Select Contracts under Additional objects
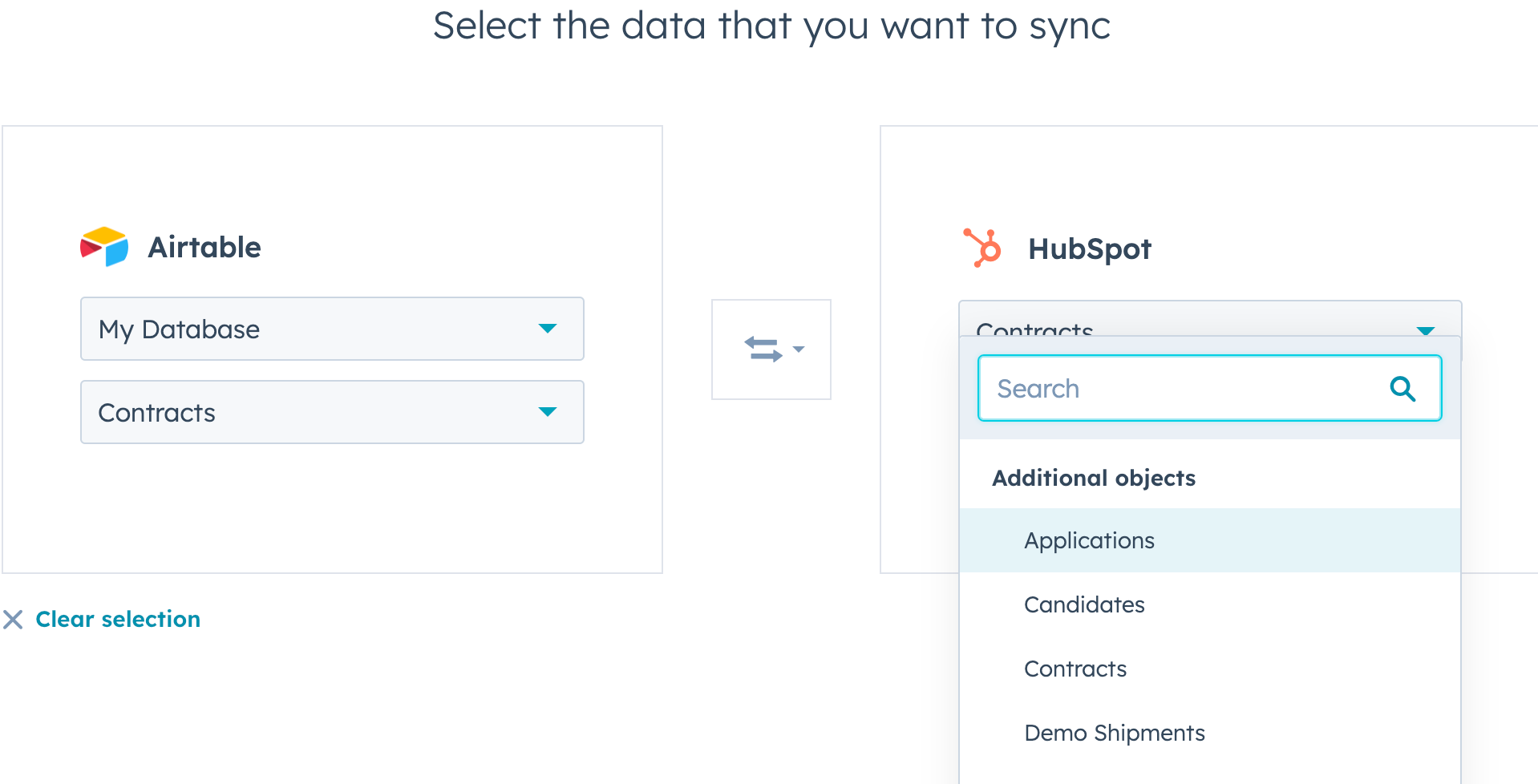1538x784 pixels. coord(1075,669)
